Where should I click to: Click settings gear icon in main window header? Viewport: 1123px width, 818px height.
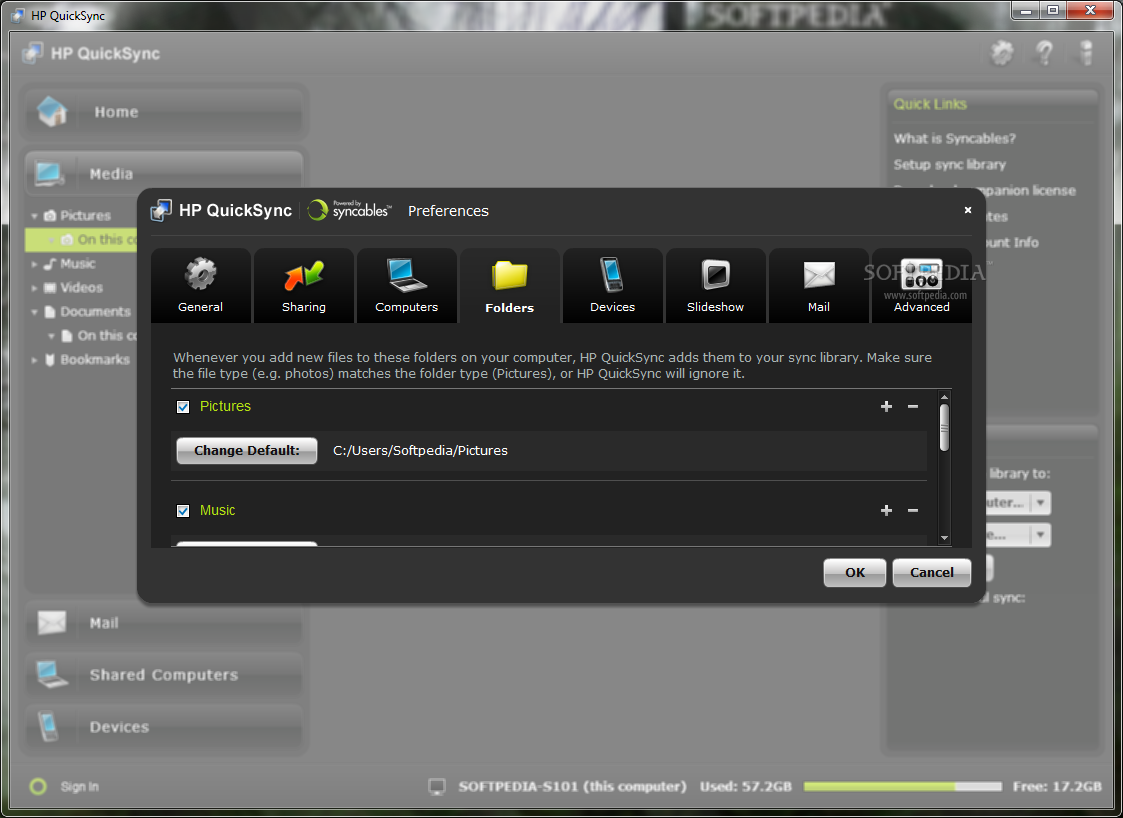tap(1002, 53)
